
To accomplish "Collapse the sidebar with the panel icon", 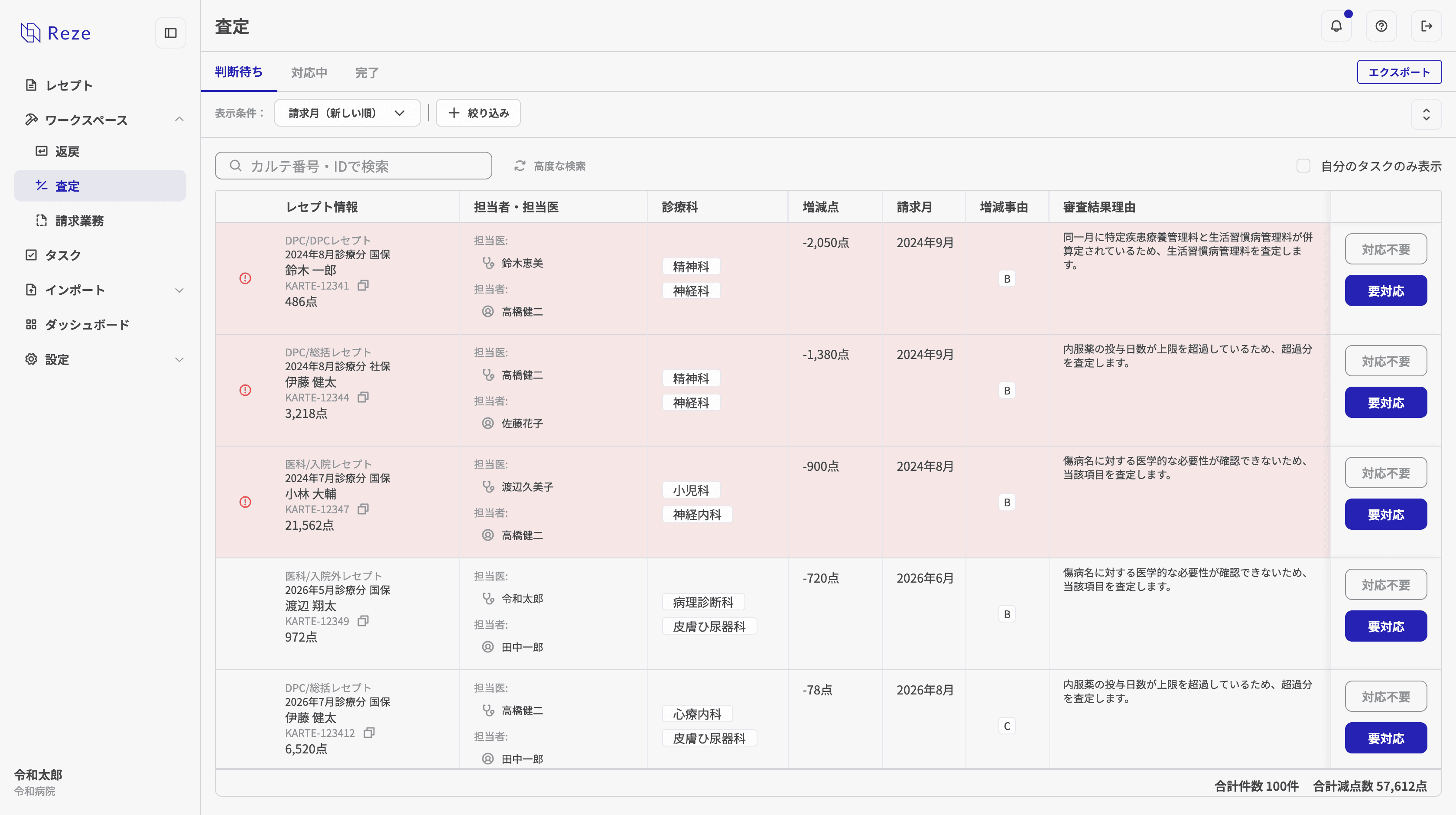I will (x=170, y=33).
